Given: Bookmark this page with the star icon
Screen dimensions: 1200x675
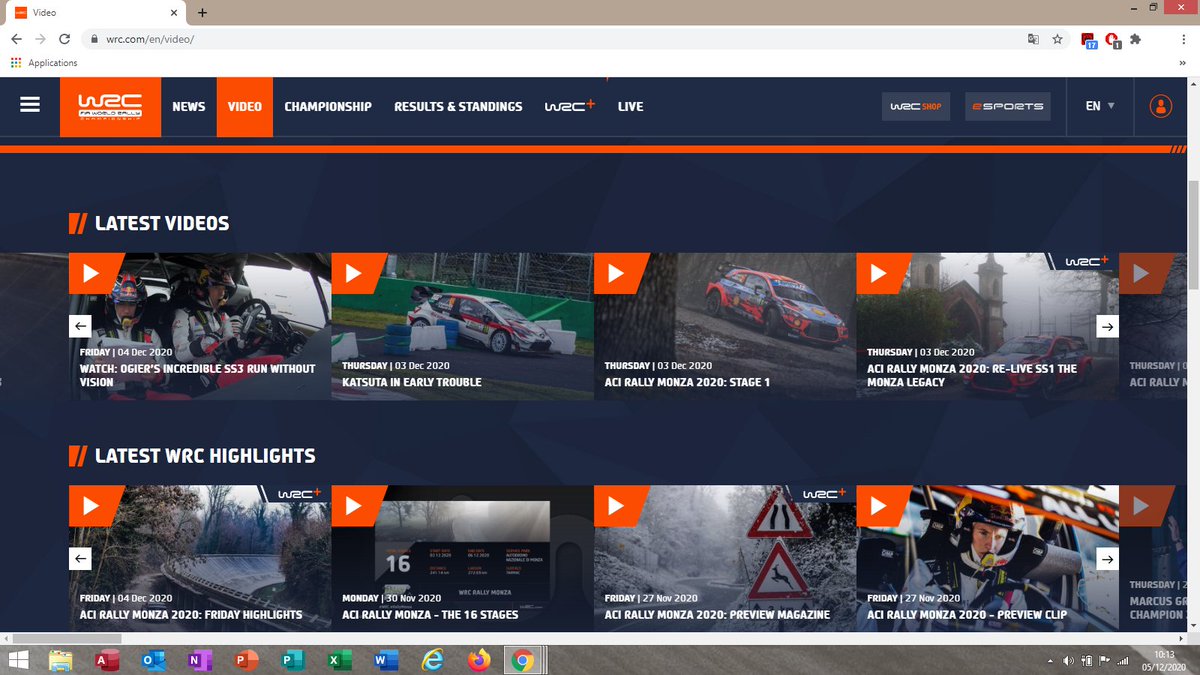Looking at the screenshot, I should click(1058, 39).
